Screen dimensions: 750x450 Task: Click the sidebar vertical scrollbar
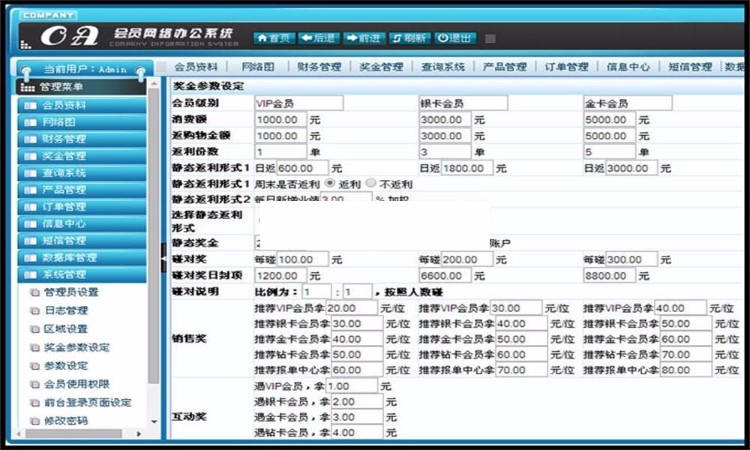tap(154, 237)
